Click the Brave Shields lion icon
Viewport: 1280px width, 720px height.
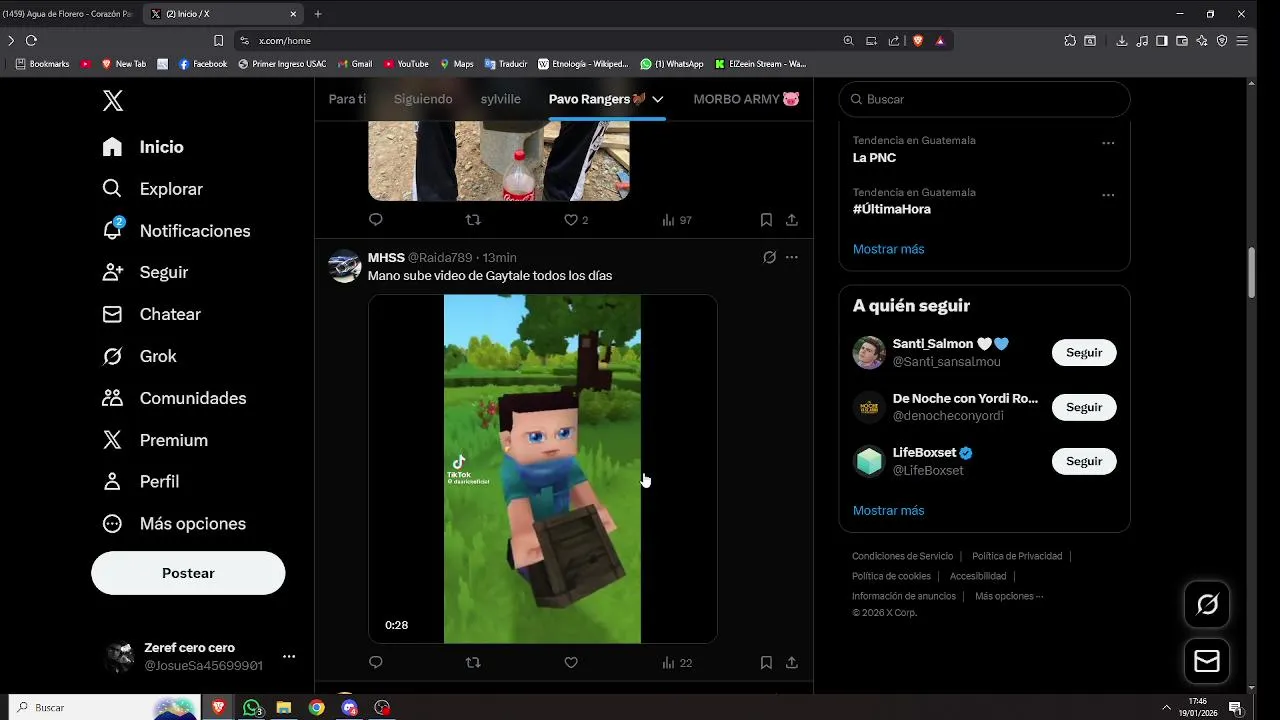(918, 40)
